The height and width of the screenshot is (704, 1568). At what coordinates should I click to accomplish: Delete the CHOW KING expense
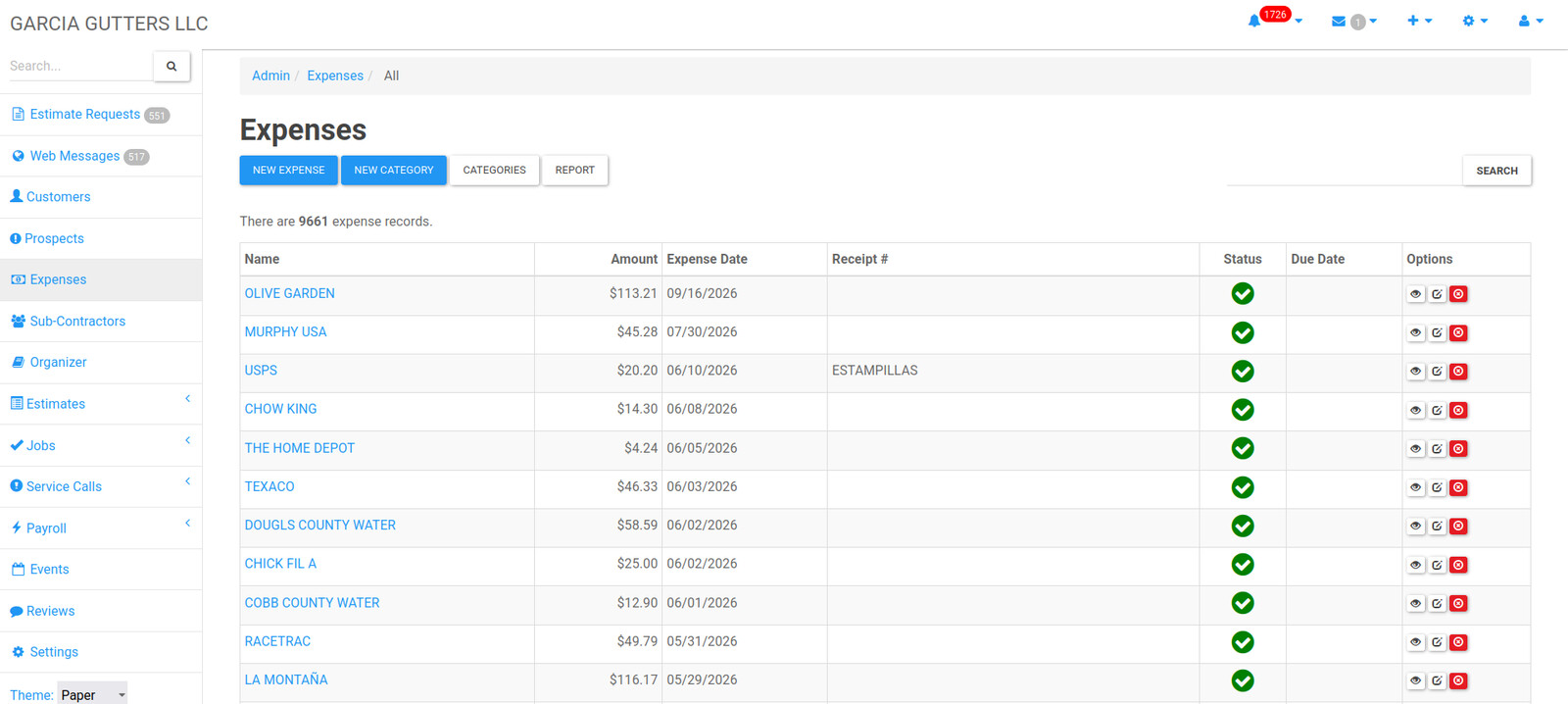pos(1458,410)
